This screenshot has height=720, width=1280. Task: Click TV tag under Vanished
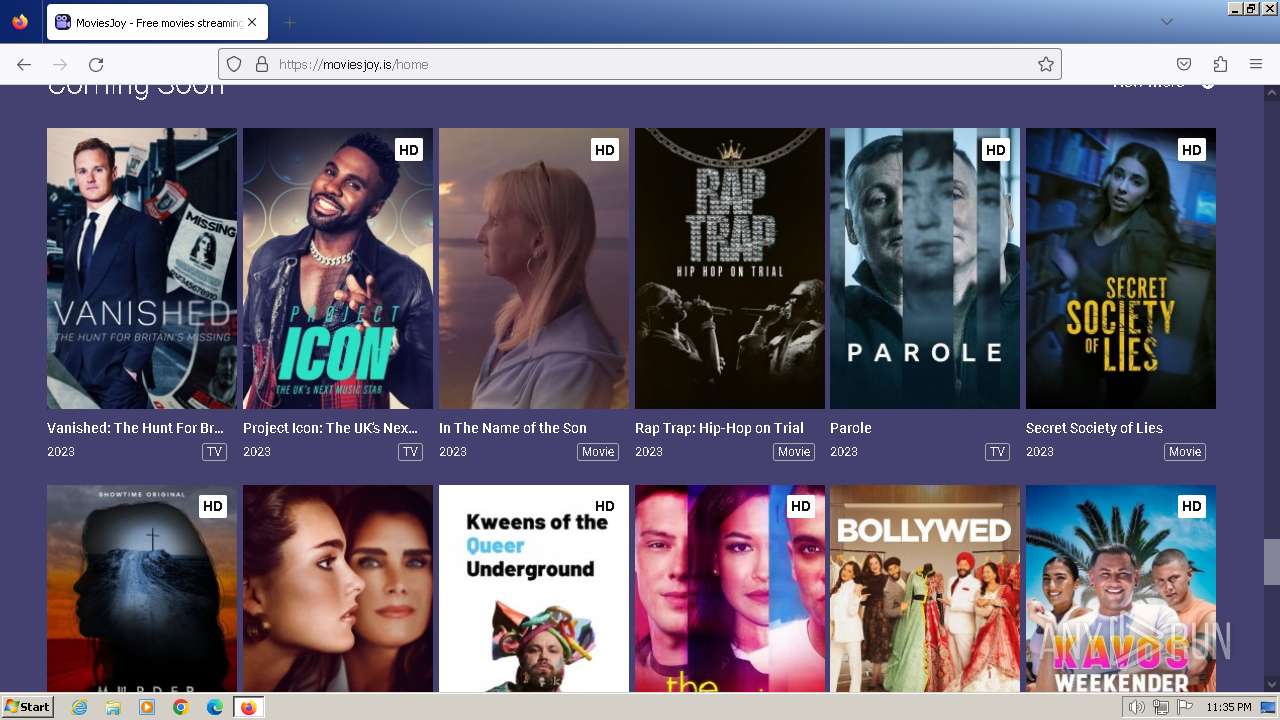[x=214, y=452]
